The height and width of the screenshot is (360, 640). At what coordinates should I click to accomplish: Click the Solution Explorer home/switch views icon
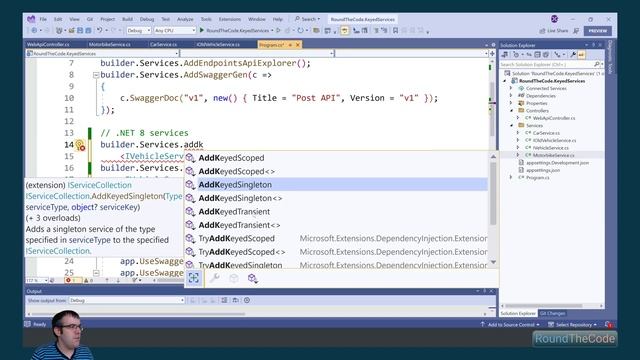[x=504, y=54]
